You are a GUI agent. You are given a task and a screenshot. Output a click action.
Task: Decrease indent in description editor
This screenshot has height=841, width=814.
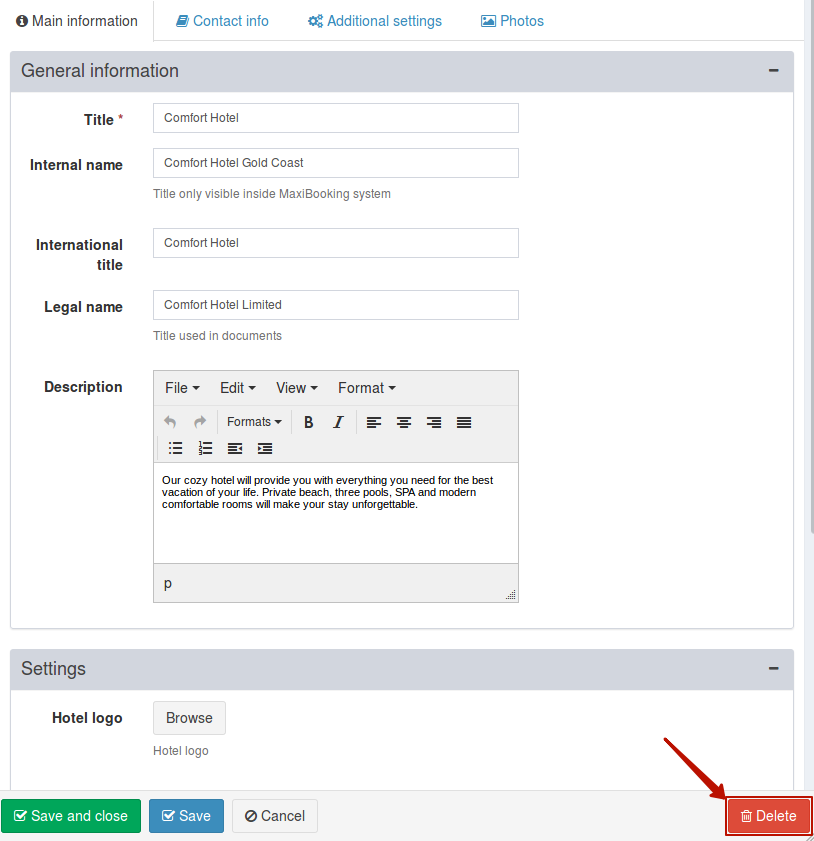(235, 448)
